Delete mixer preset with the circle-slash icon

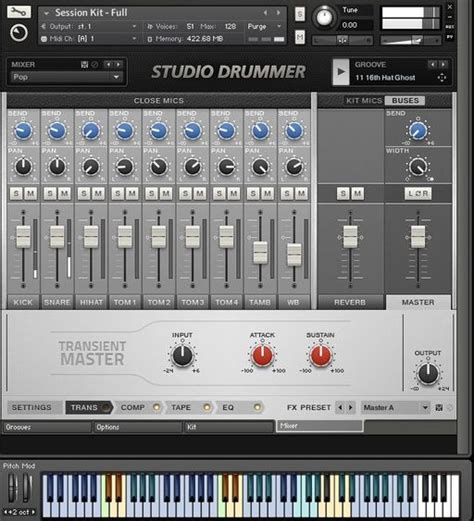coord(95,65)
